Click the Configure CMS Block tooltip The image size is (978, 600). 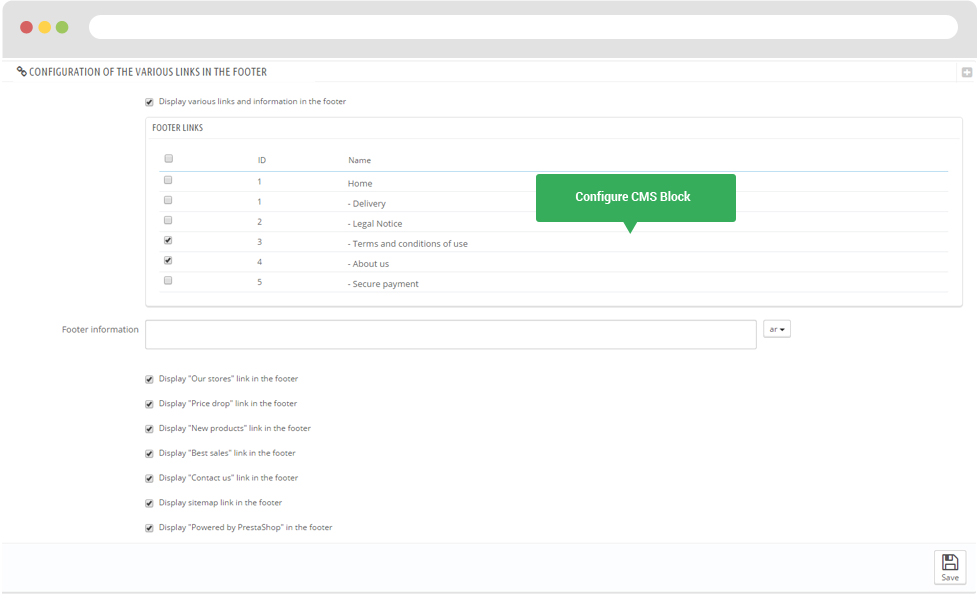pyautogui.click(x=634, y=197)
